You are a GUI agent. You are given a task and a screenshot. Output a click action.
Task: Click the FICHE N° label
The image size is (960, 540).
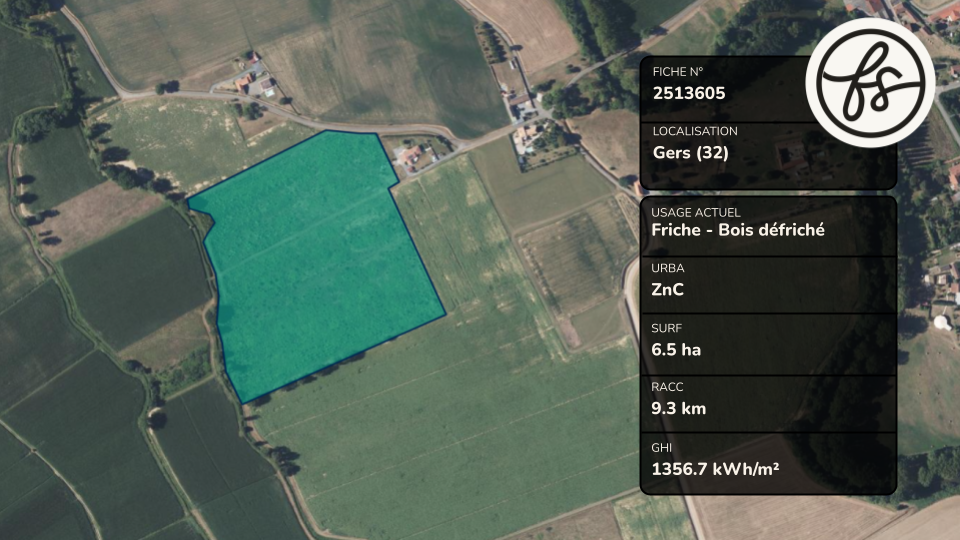tap(677, 72)
